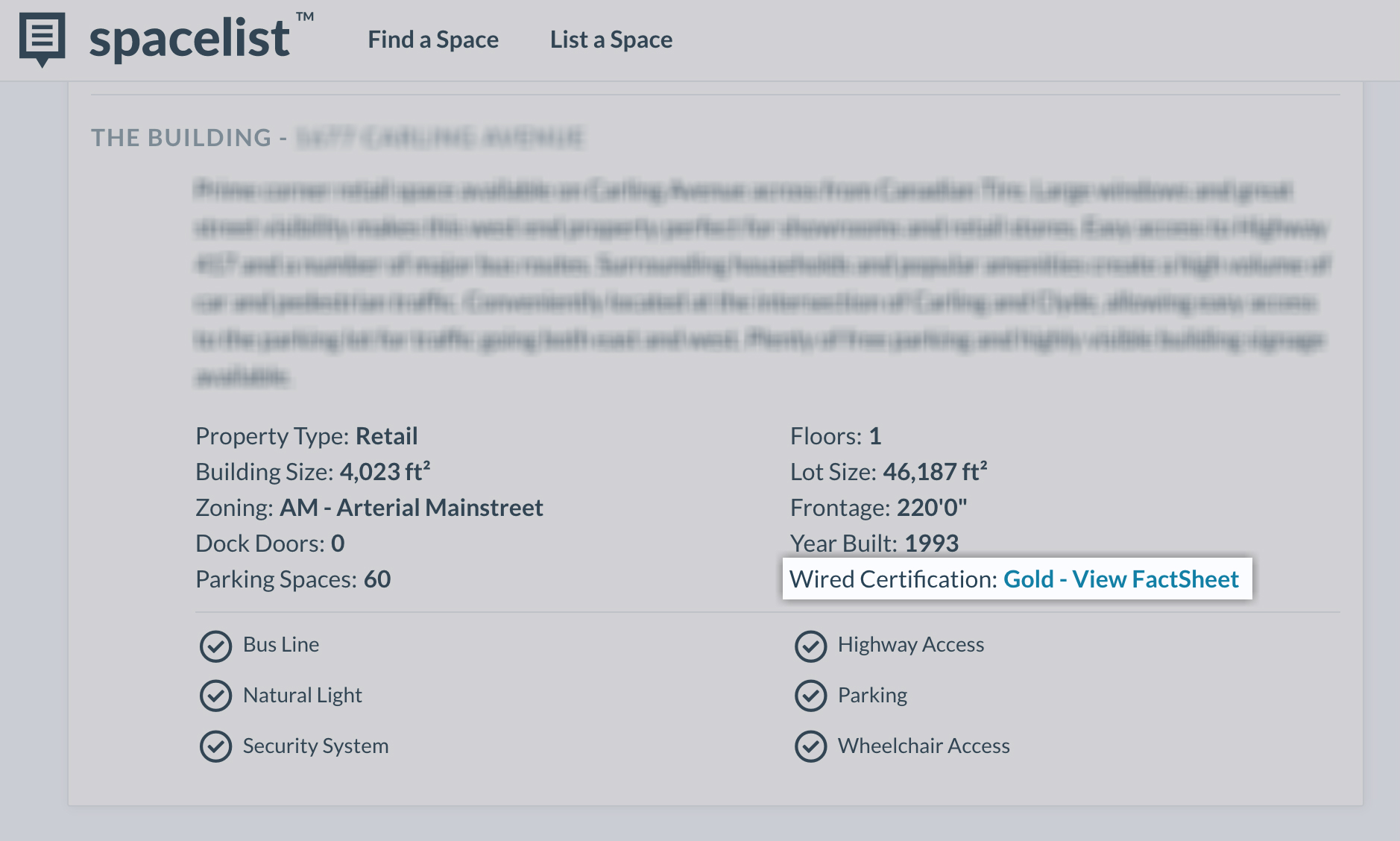The width and height of the screenshot is (1400, 841).
Task: Click the Natural Light checkmark icon
Action: click(x=215, y=696)
